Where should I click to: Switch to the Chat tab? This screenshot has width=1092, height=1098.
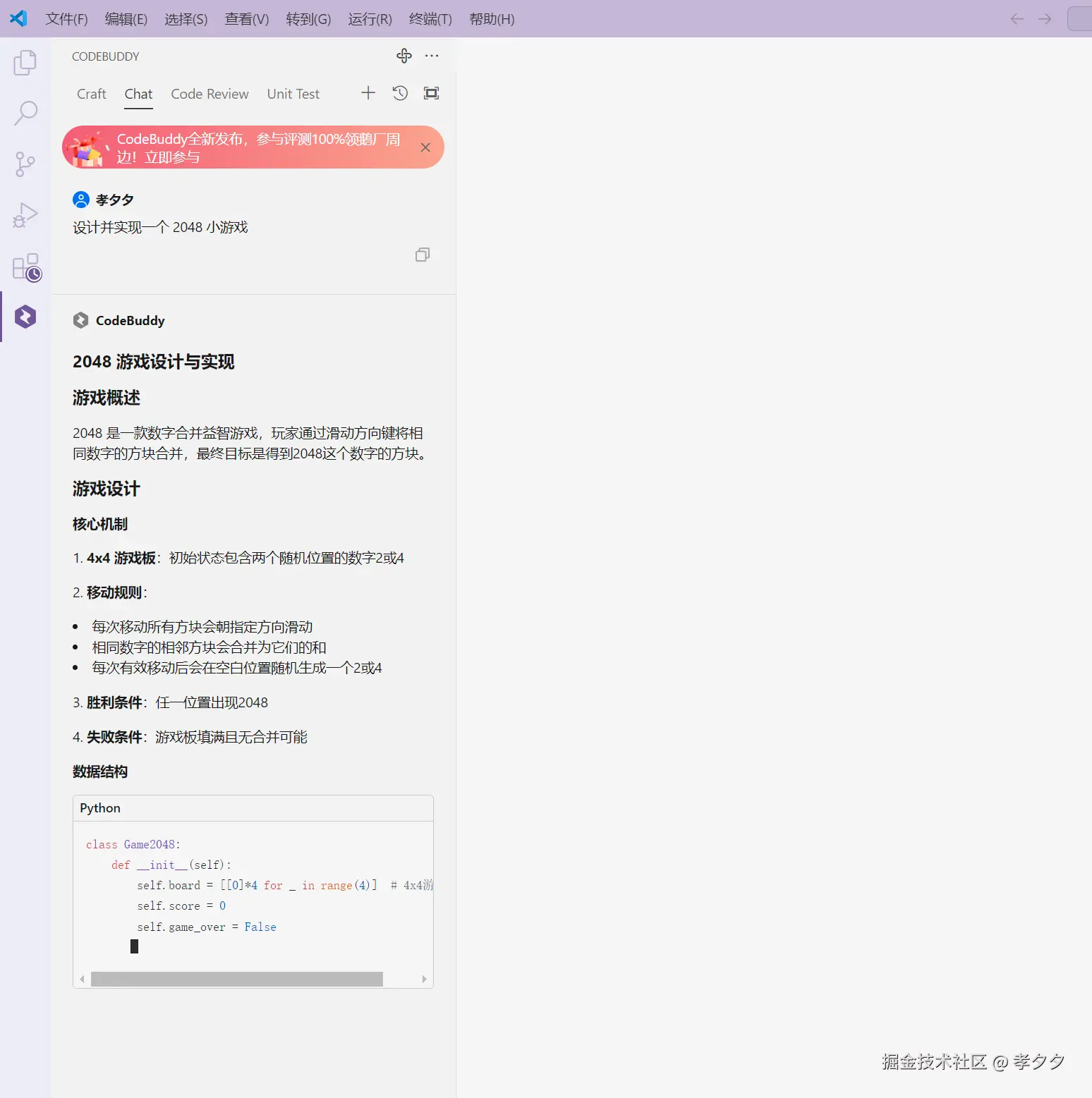138,94
